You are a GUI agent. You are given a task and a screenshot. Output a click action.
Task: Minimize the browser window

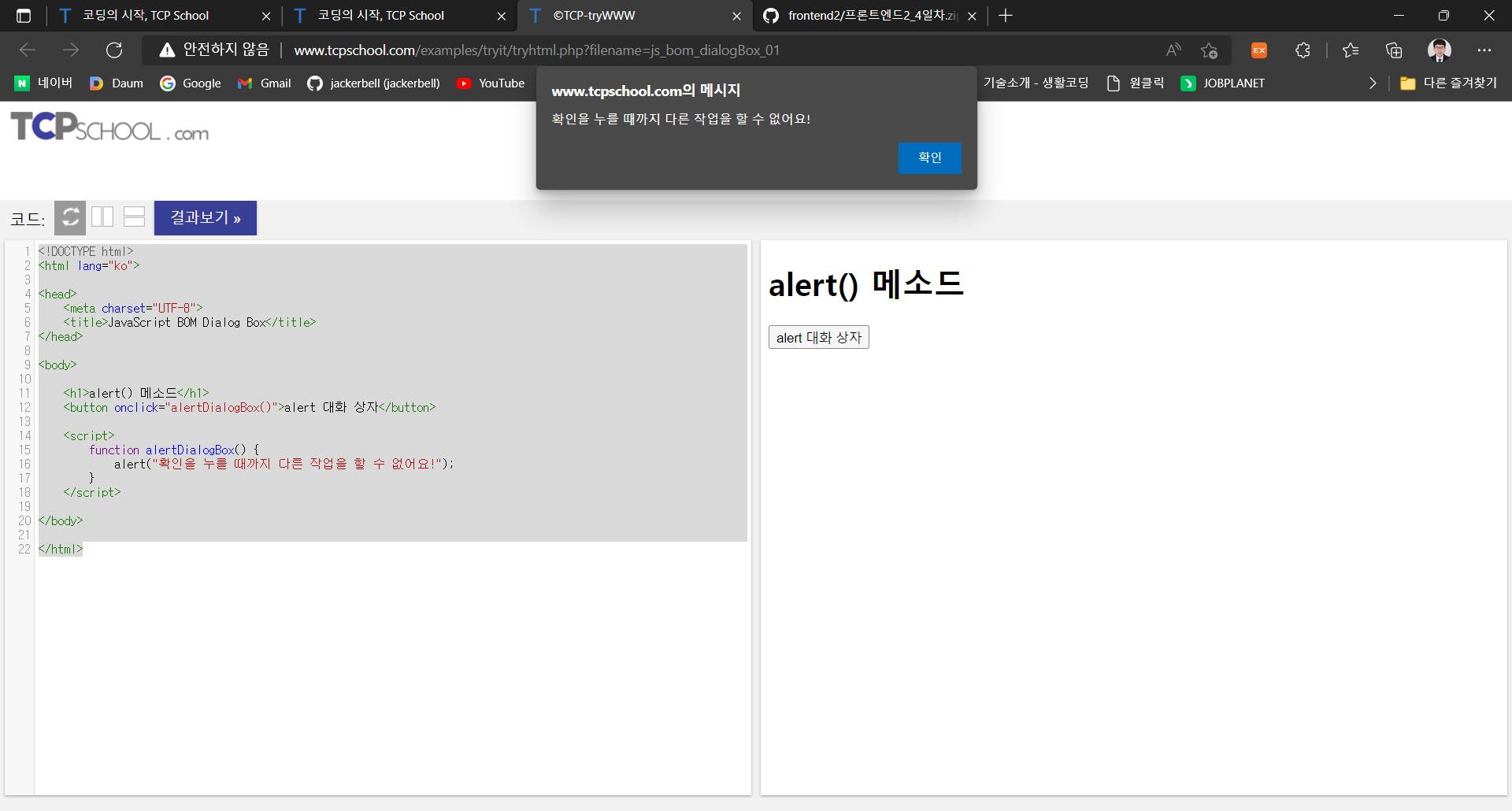(x=1399, y=16)
